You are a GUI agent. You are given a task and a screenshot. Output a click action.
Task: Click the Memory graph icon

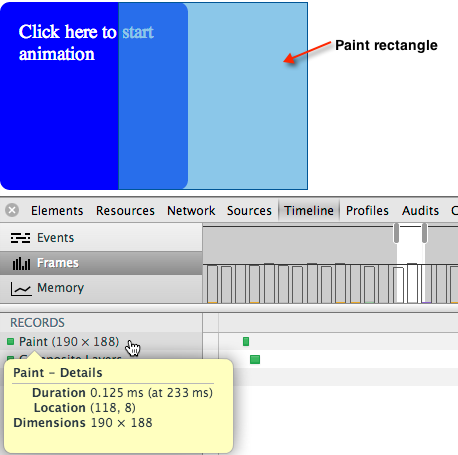click(x=21, y=288)
